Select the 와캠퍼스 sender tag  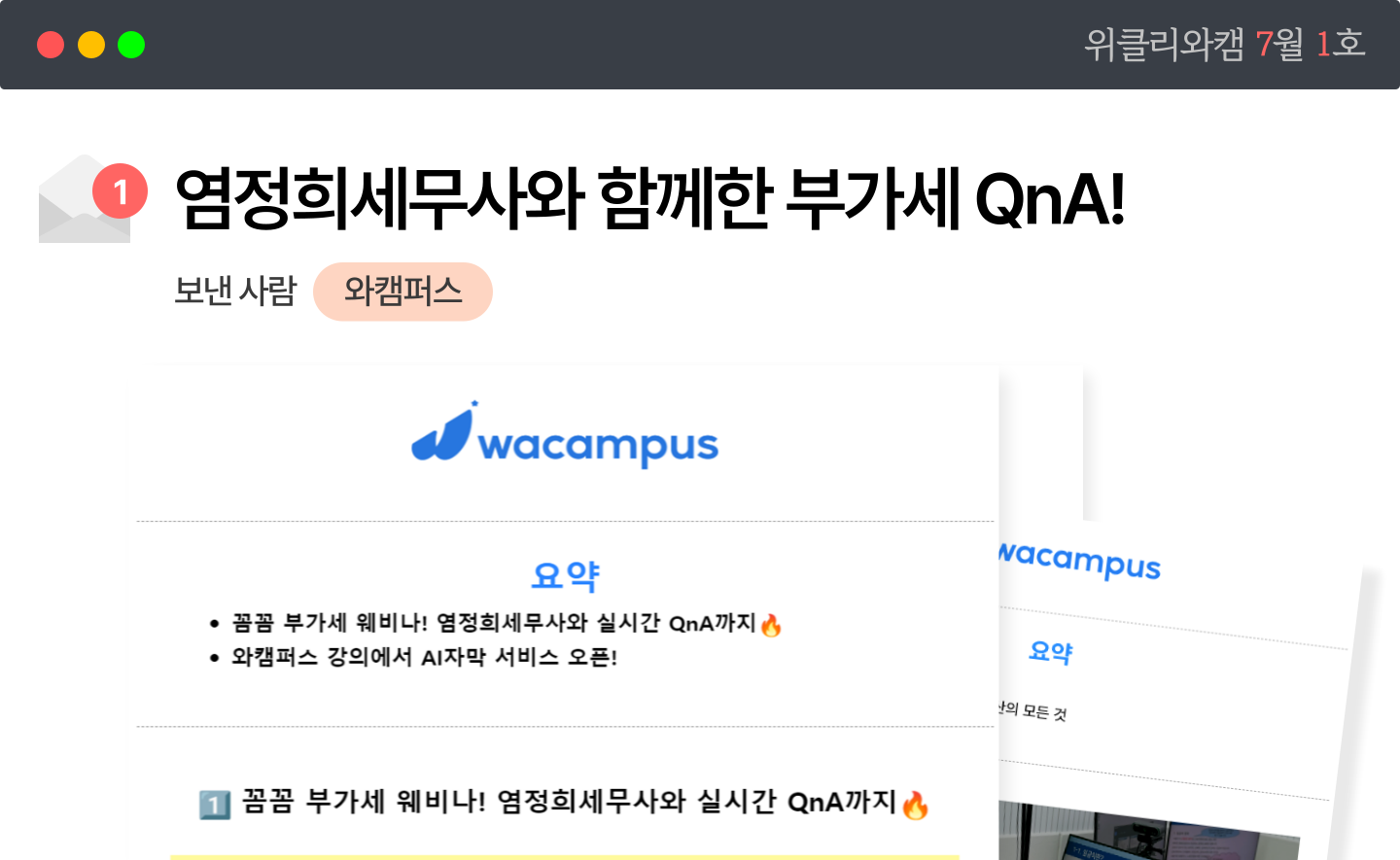click(402, 292)
